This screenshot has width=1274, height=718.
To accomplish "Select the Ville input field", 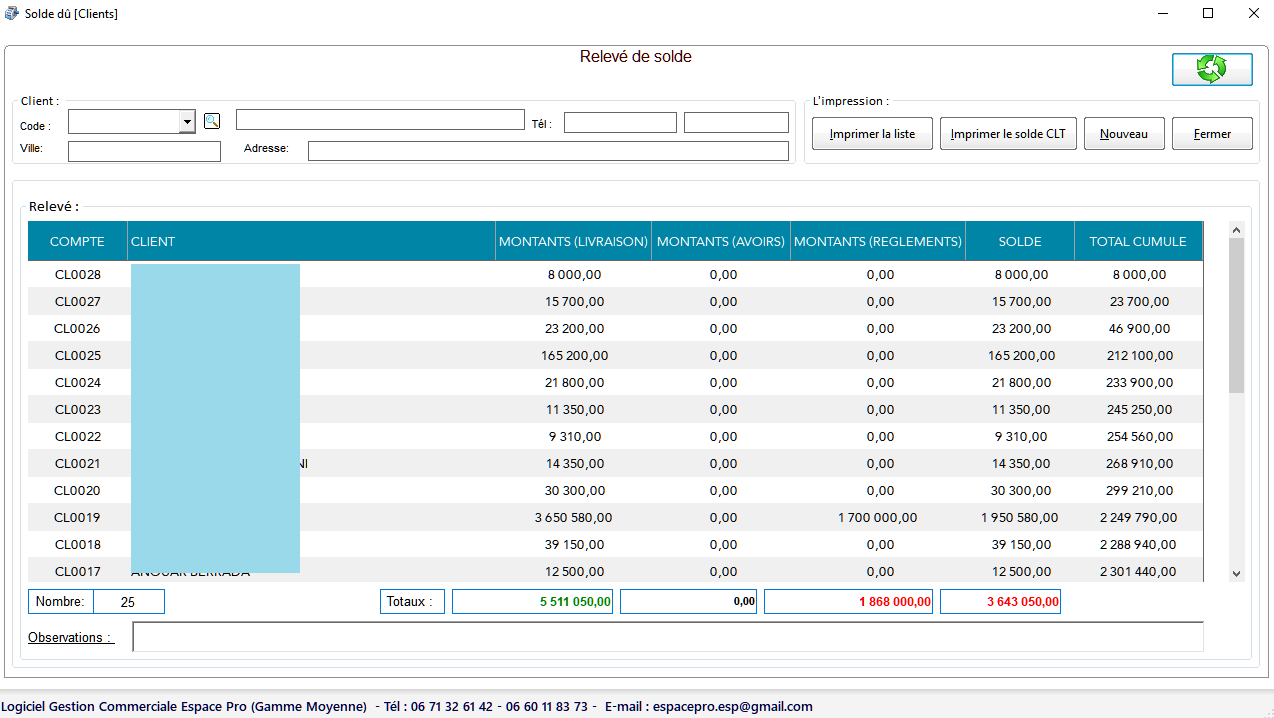I will pyautogui.click(x=144, y=151).
